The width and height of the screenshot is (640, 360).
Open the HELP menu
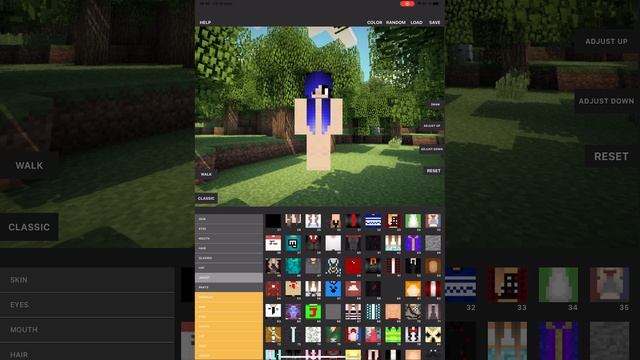click(x=205, y=22)
